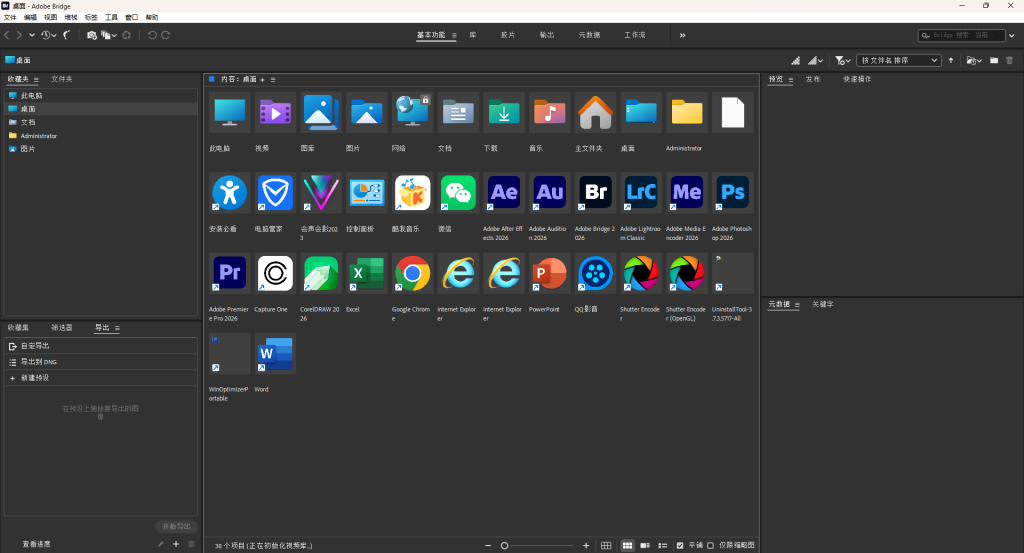The width and height of the screenshot is (1024, 553).
Task: Expand more workspaces with double chevron
Action: (682, 35)
